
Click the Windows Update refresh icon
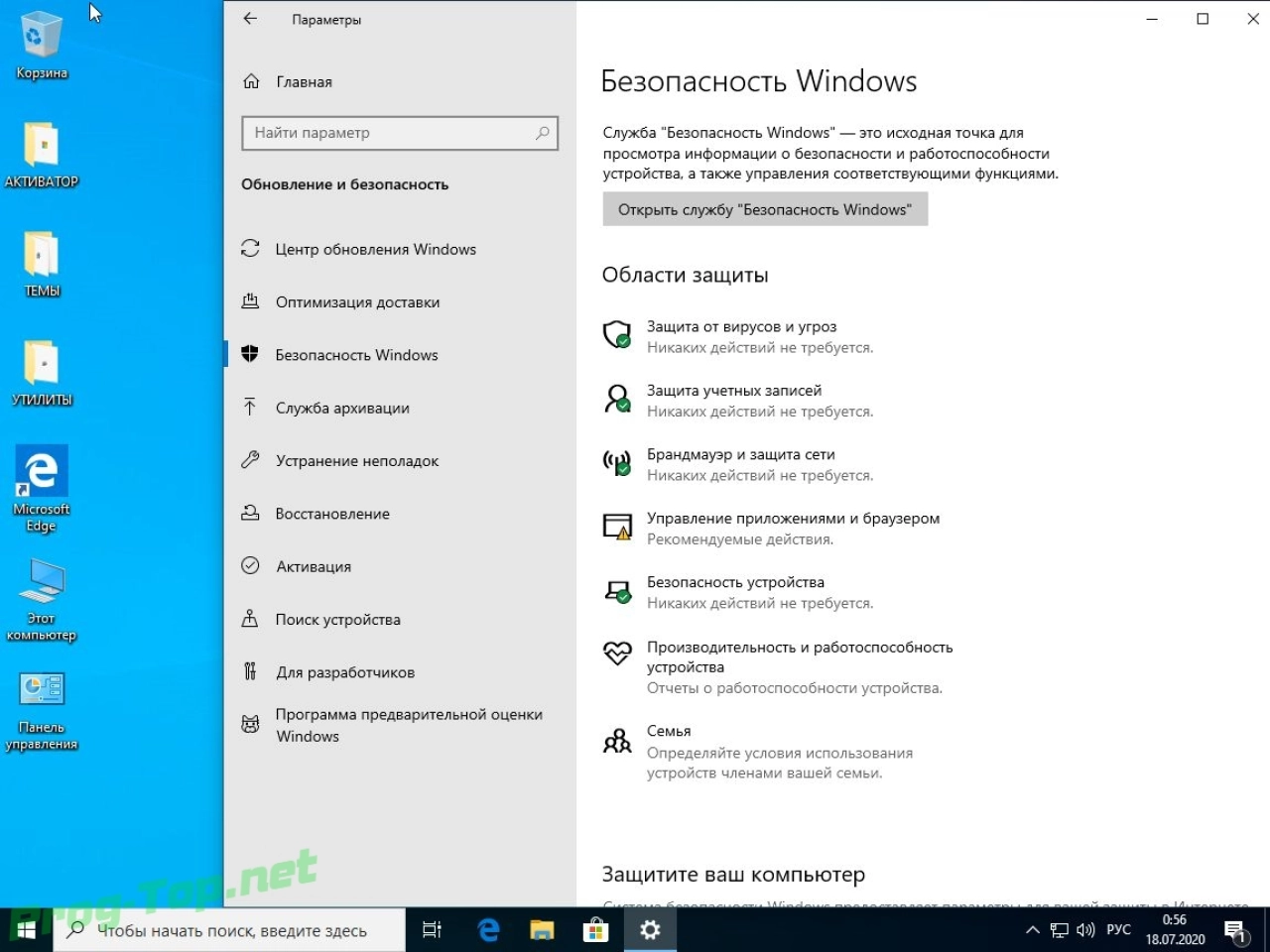pyautogui.click(x=250, y=249)
